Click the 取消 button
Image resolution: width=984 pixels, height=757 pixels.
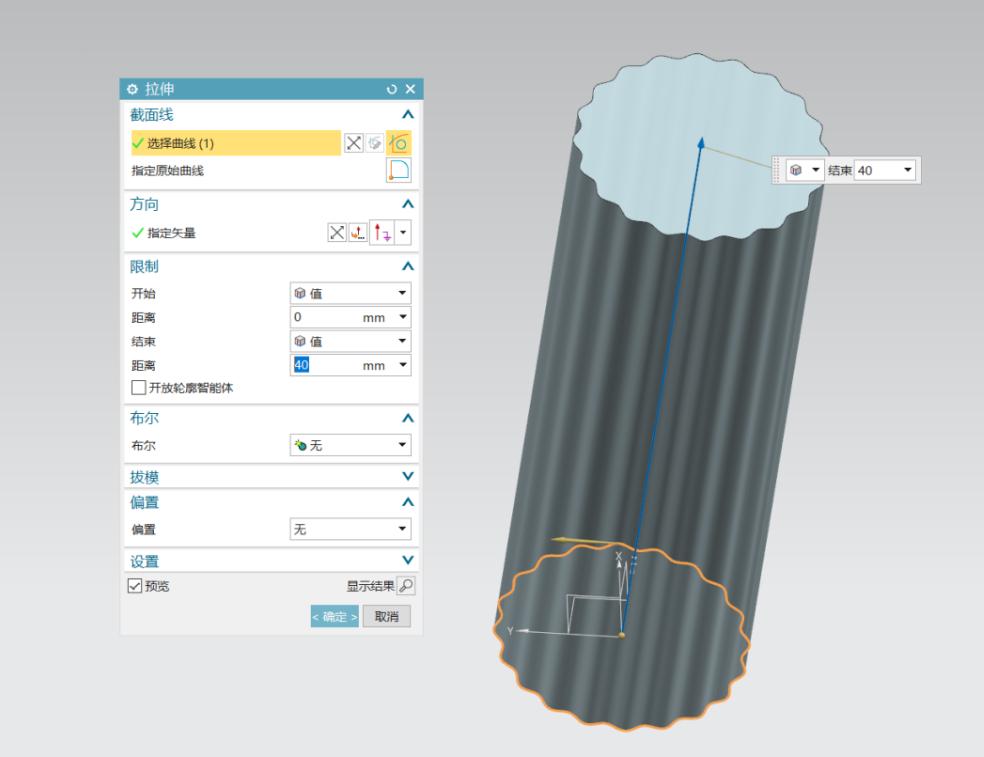point(387,616)
